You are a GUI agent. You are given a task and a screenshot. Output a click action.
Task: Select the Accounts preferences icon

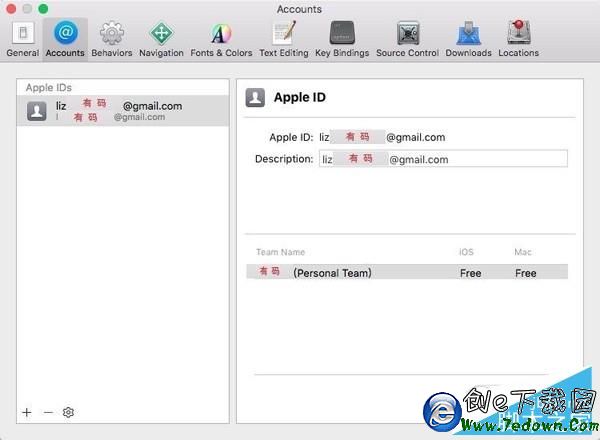coord(65,39)
